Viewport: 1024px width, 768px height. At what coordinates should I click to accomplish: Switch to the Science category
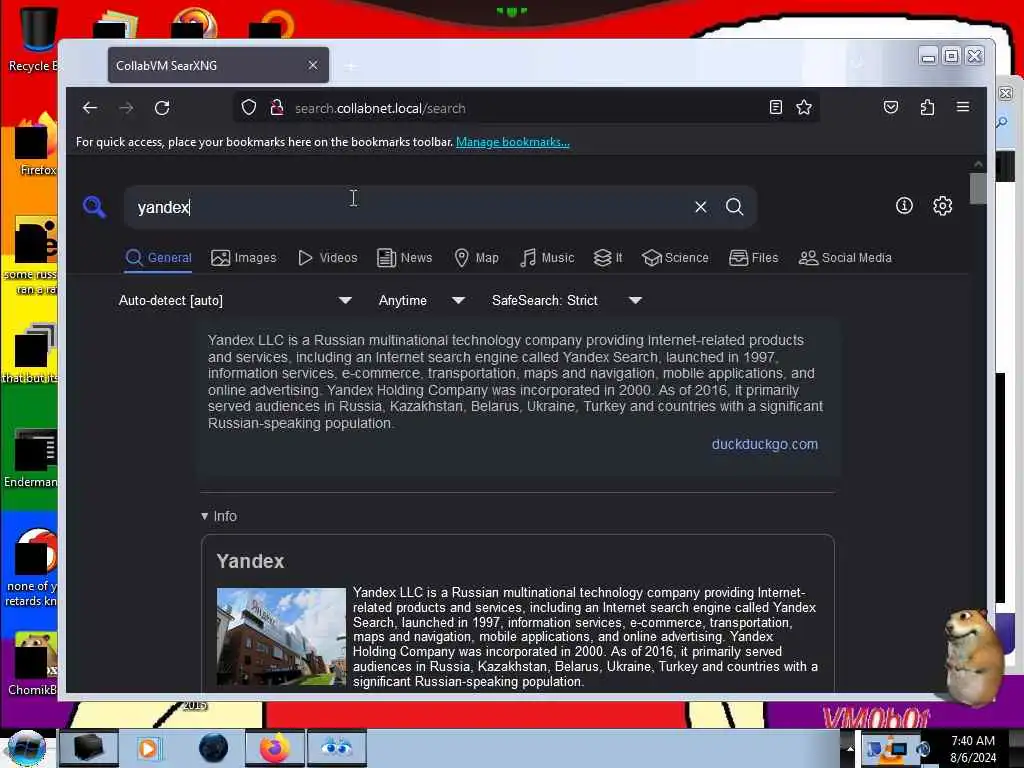click(675, 258)
